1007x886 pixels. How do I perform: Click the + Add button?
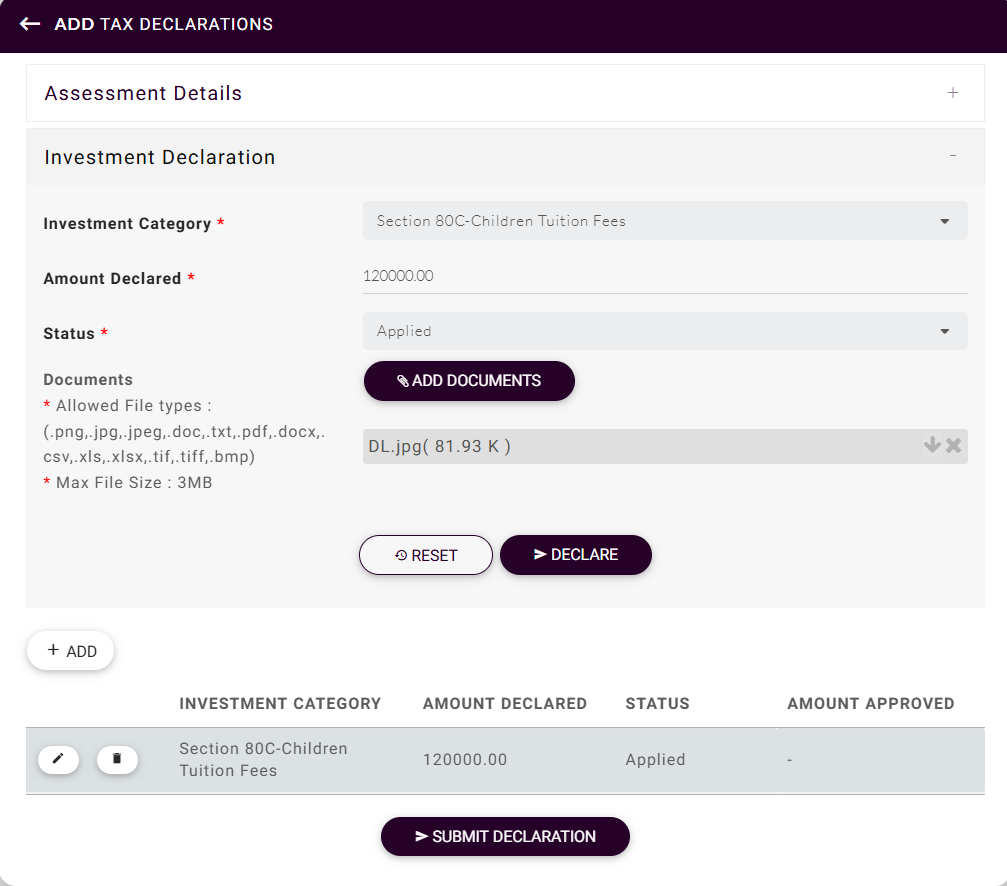tap(70, 651)
